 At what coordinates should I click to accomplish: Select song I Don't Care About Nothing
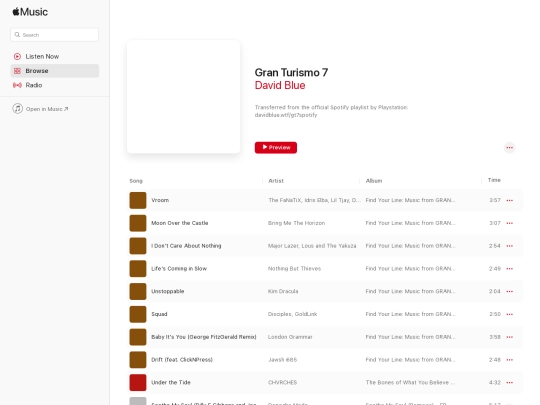pyautogui.click(x=186, y=246)
